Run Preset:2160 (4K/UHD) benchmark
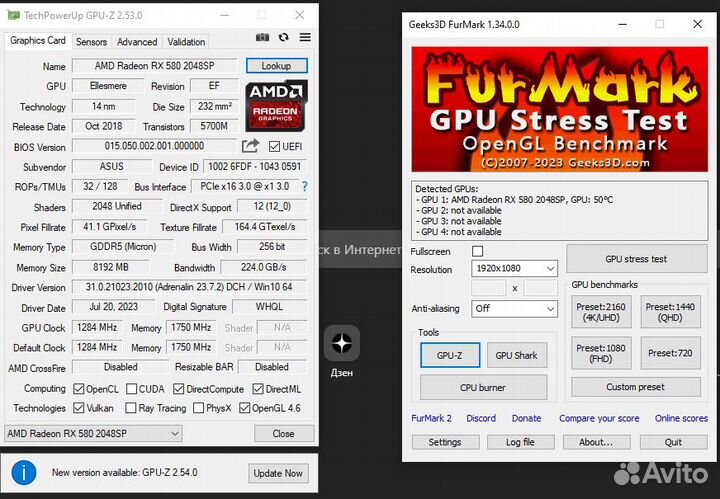 coord(601,312)
